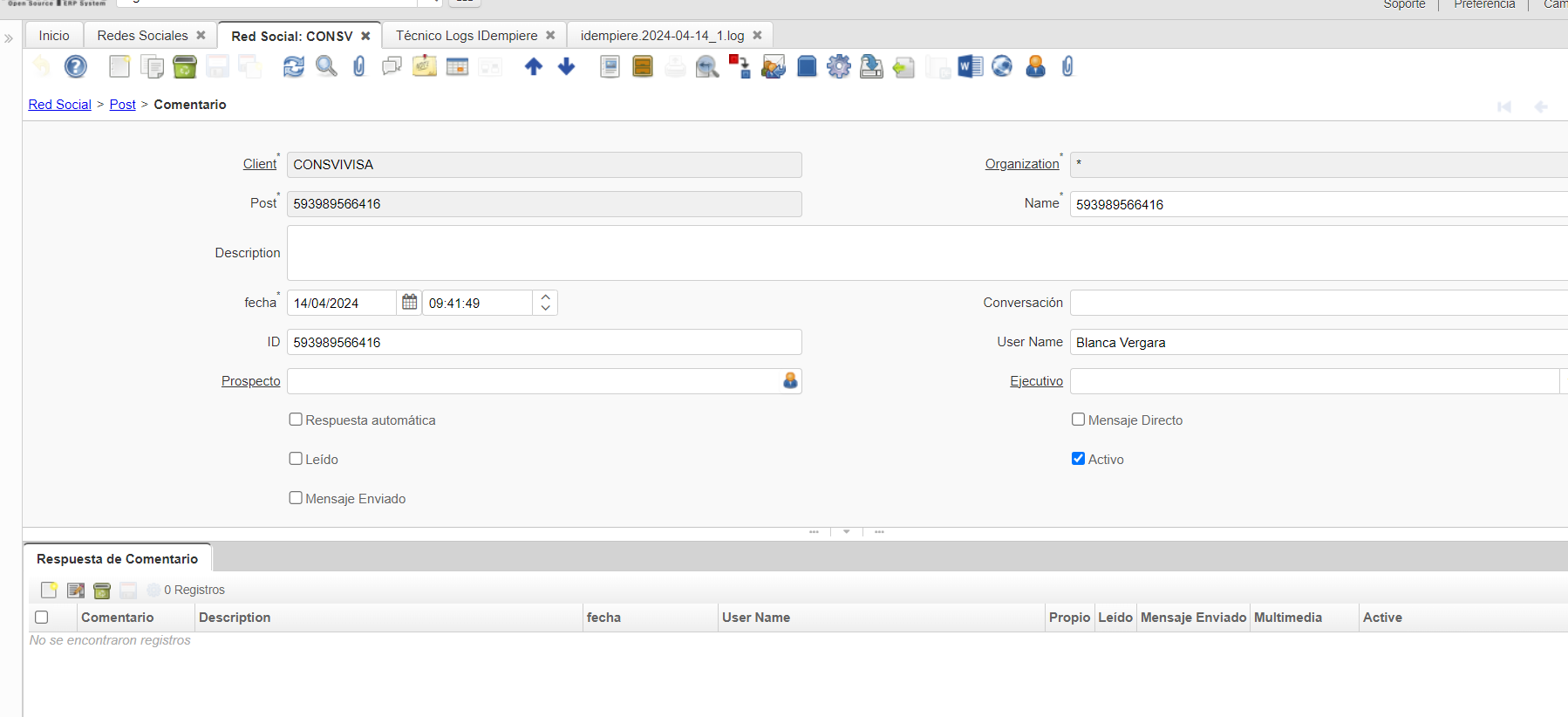Increase the time with the spinner arrow
1568x717 pixels.
click(546, 297)
